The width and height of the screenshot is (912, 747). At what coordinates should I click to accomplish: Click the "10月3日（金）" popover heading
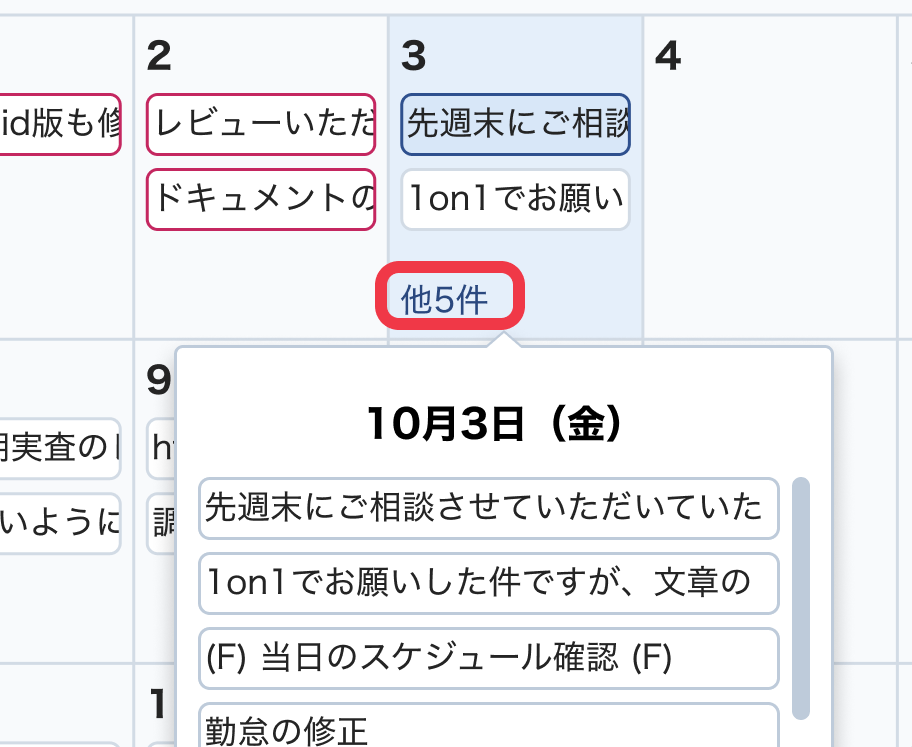(x=495, y=424)
